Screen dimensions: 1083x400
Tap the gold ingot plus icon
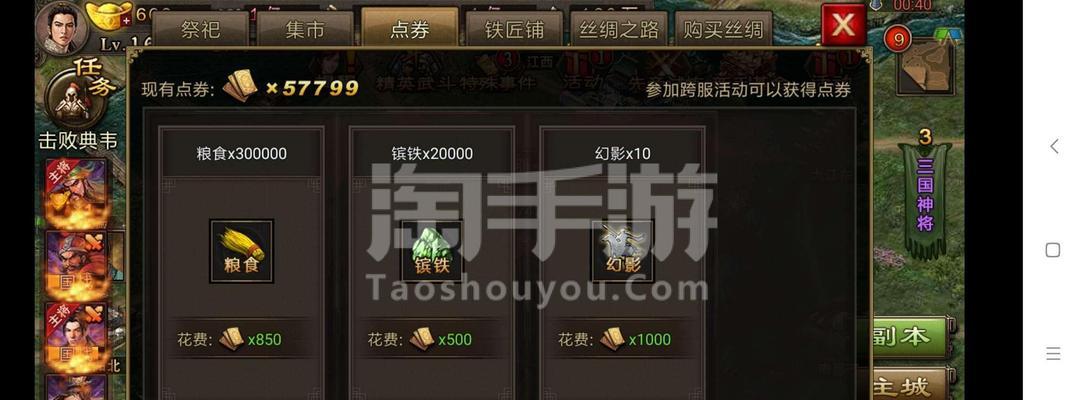(x=109, y=15)
